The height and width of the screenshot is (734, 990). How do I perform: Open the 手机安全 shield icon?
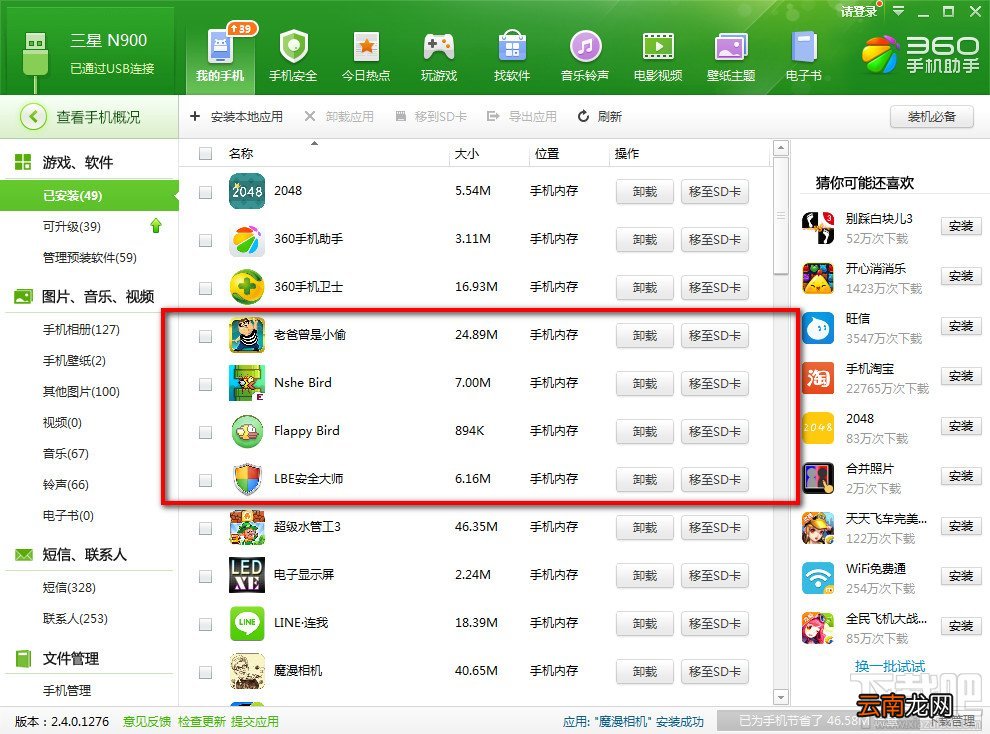(294, 47)
